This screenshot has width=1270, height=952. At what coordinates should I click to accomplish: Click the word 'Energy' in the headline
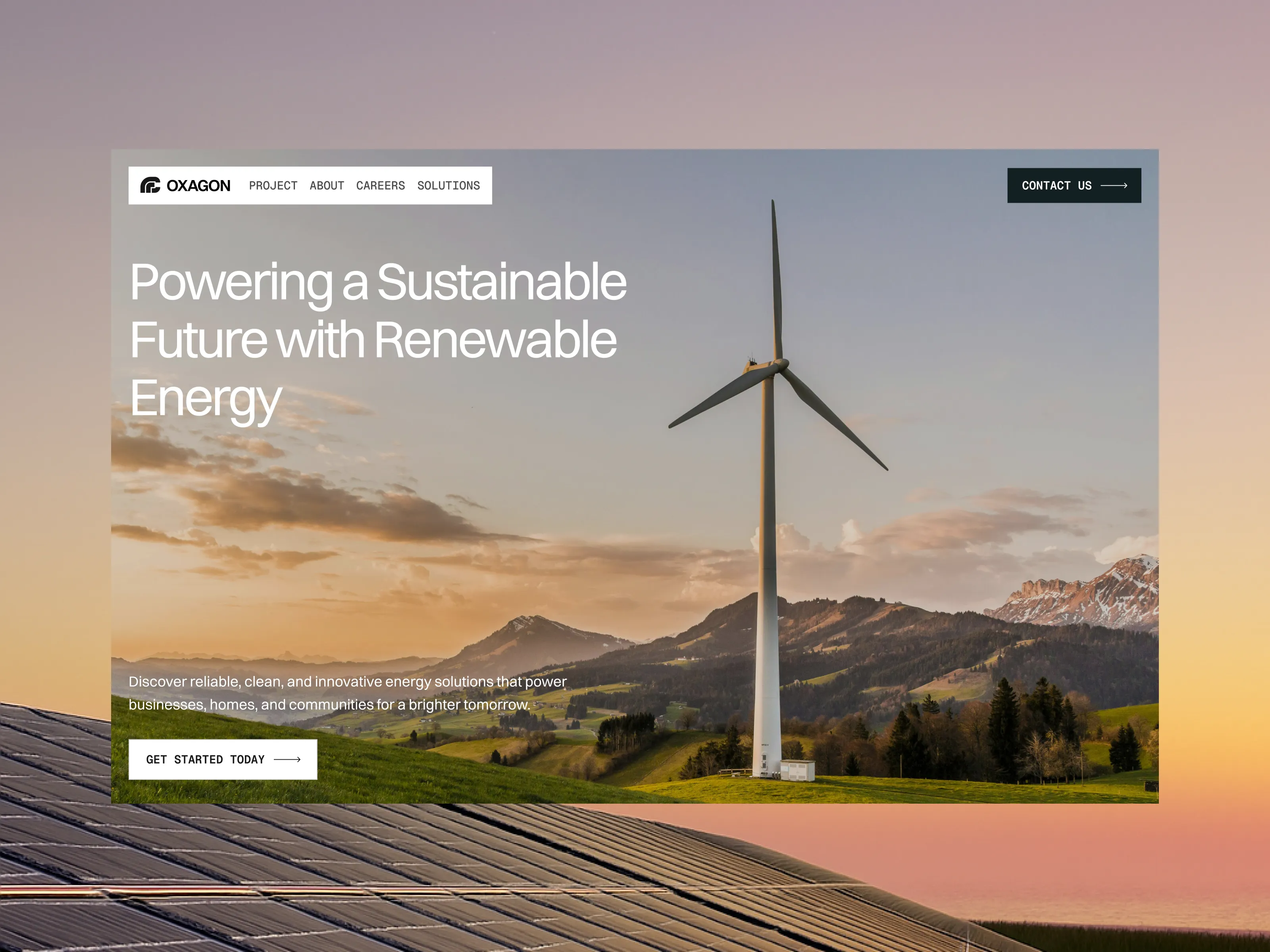pos(206,399)
